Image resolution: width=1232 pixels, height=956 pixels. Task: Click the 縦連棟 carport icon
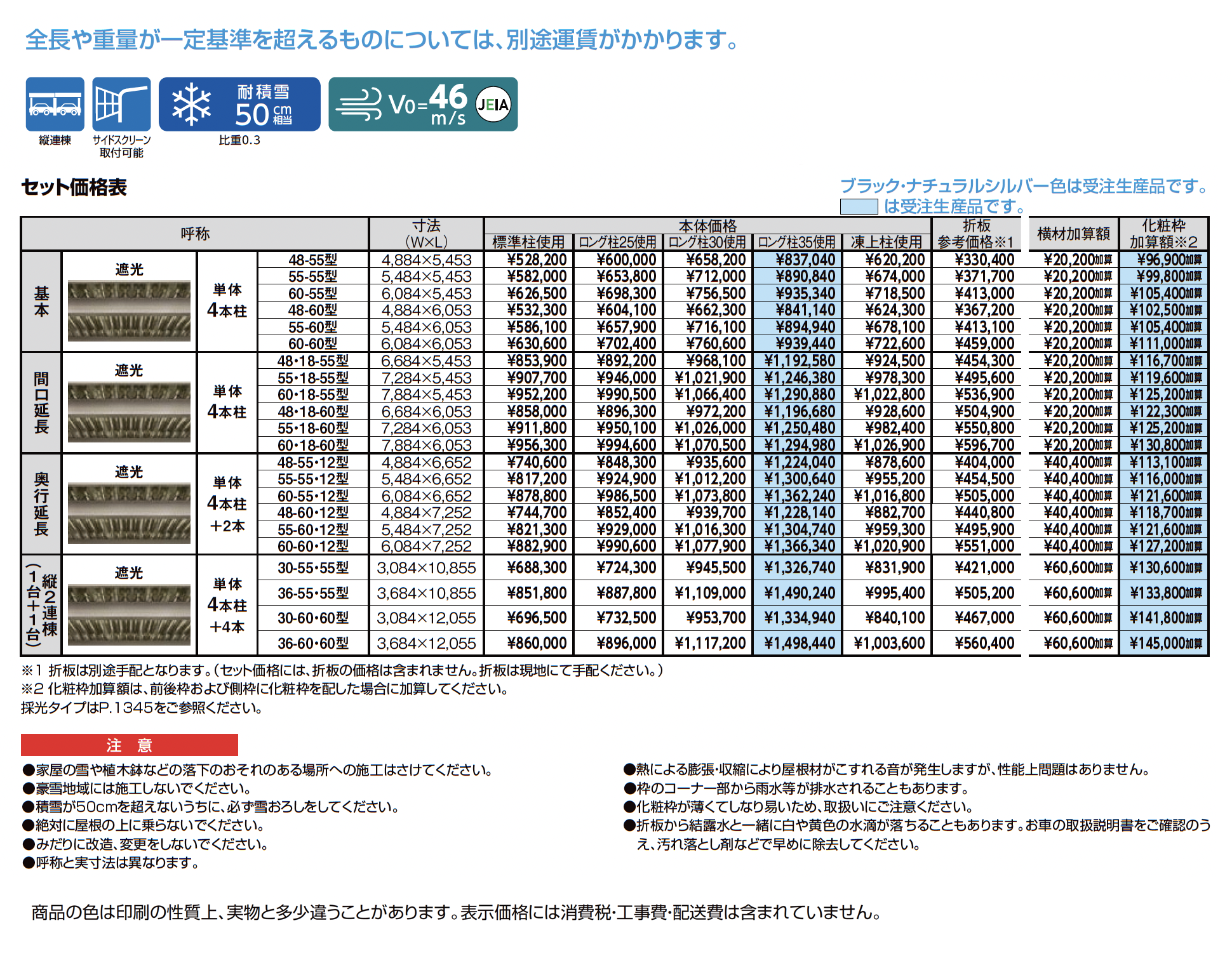click(55, 104)
